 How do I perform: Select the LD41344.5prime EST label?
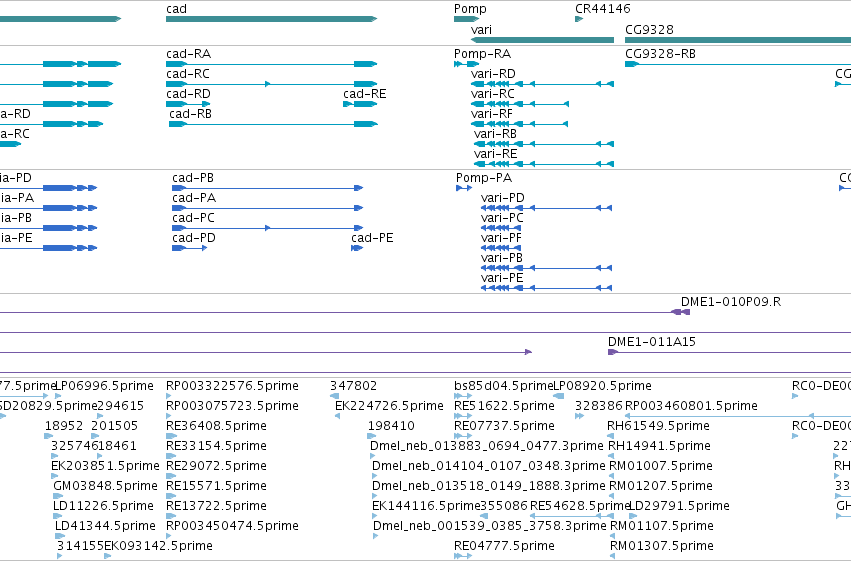(105, 527)
